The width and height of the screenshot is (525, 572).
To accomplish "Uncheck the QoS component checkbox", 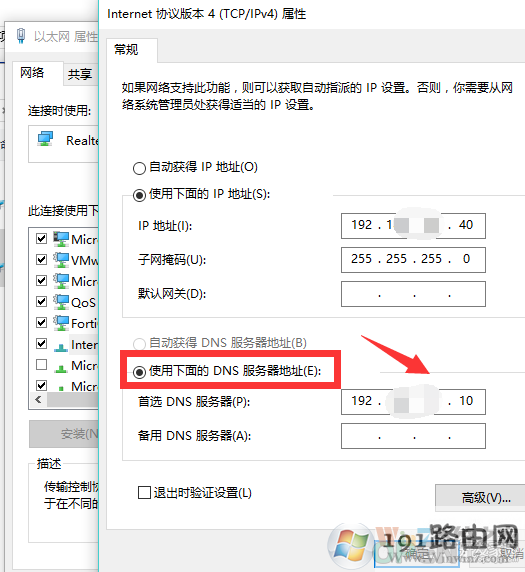I will click(x=42, y=302).
